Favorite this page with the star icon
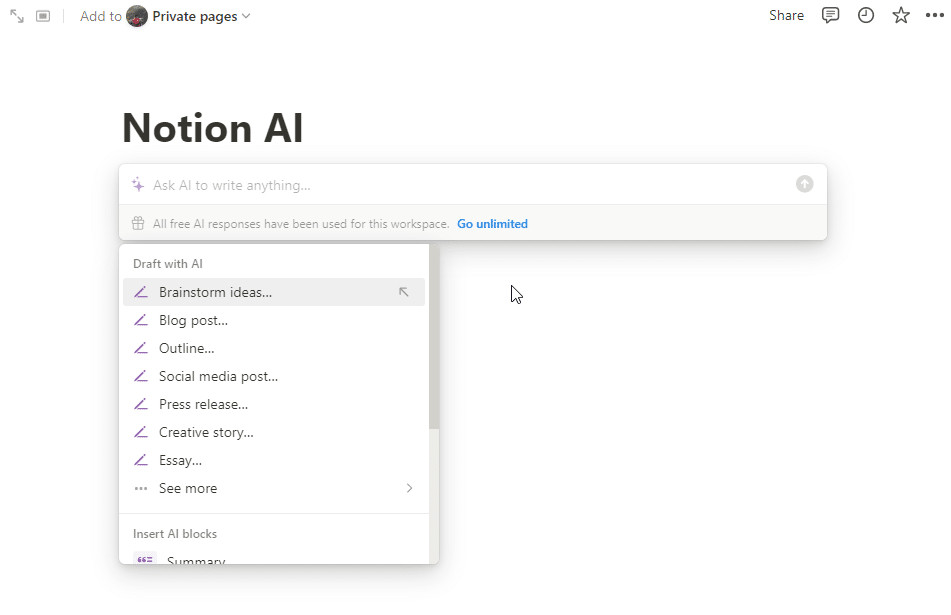This screenshot has height=615, width=951. (901, 15)
